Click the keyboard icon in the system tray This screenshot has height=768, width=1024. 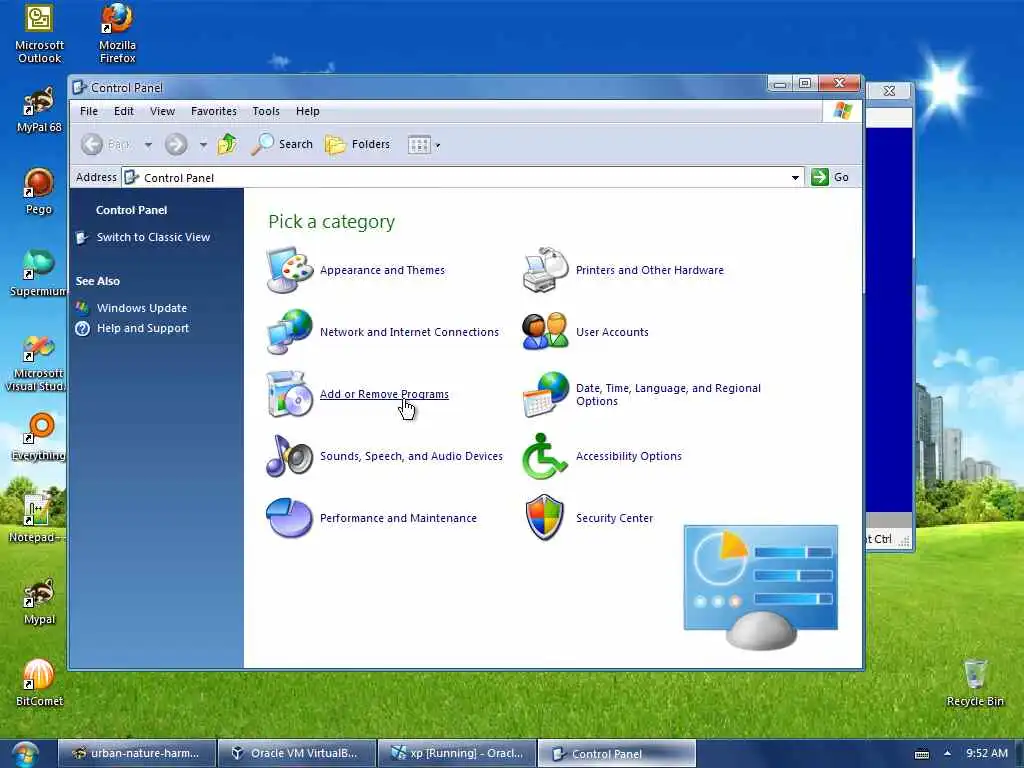point(921,754)
